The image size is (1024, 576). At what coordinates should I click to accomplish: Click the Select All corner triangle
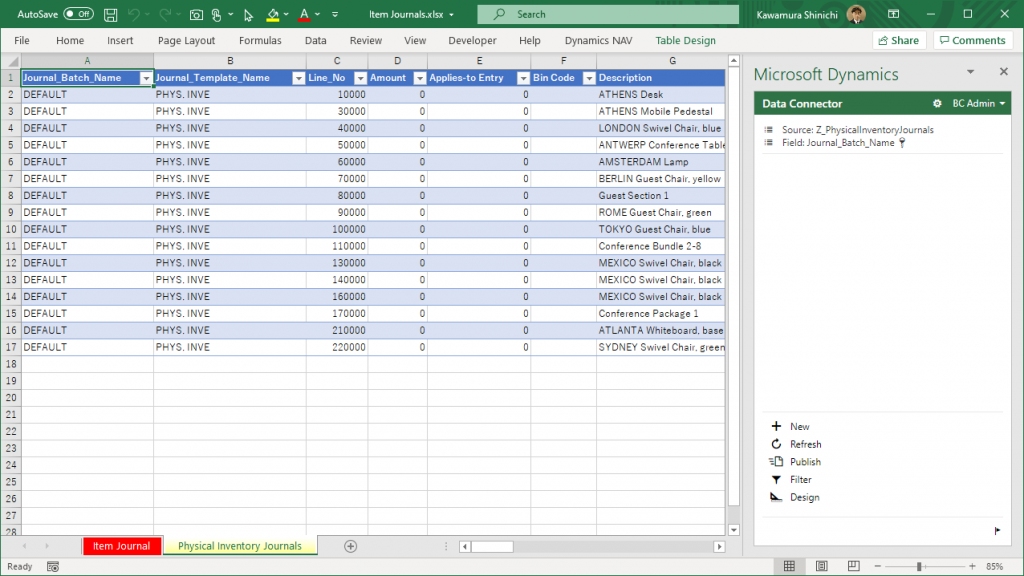pyautogui.click(x=11, y=61)
